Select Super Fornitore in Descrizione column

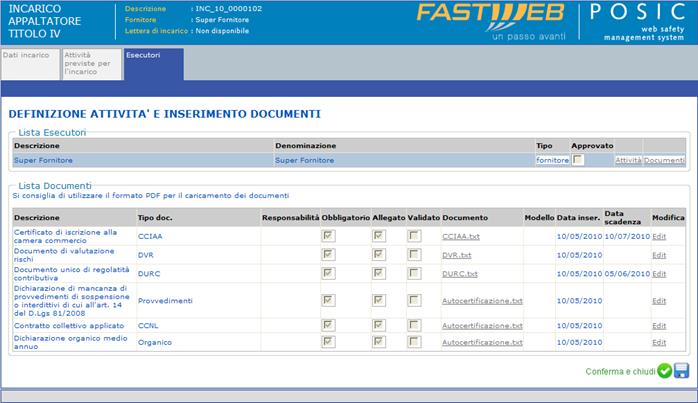(x=43, y=160)
